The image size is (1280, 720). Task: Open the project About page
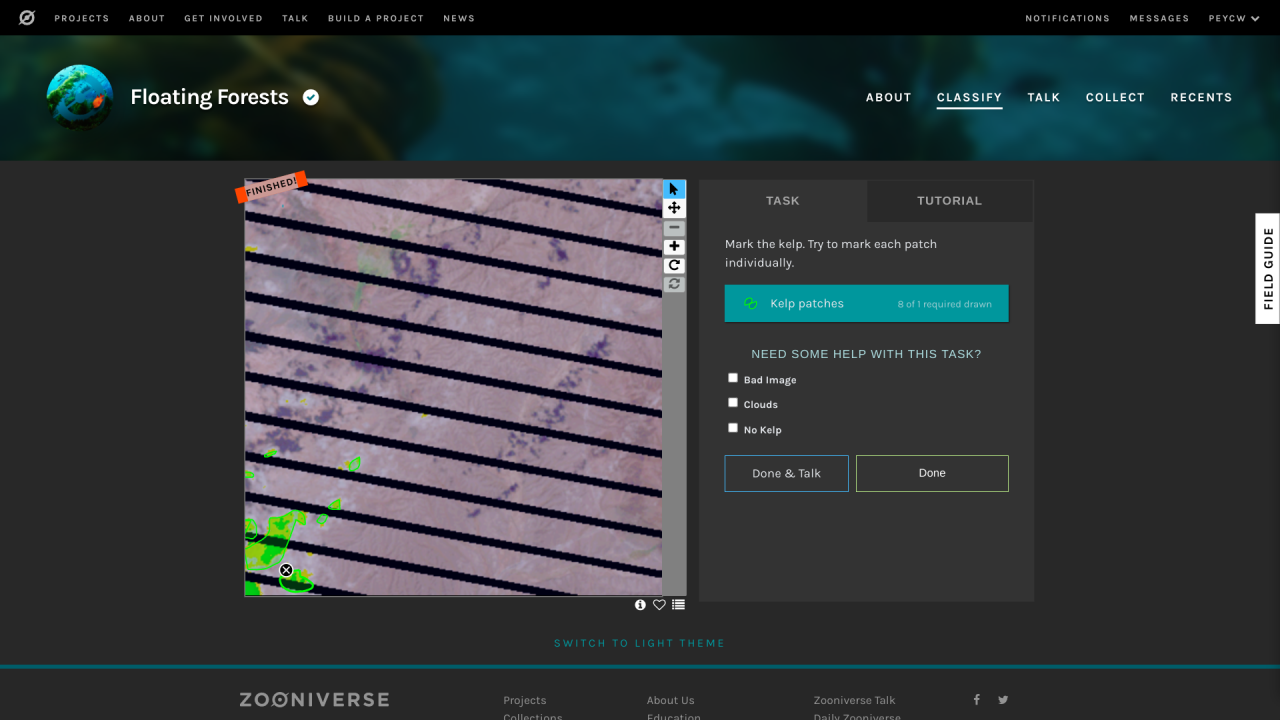pos(888,97)
